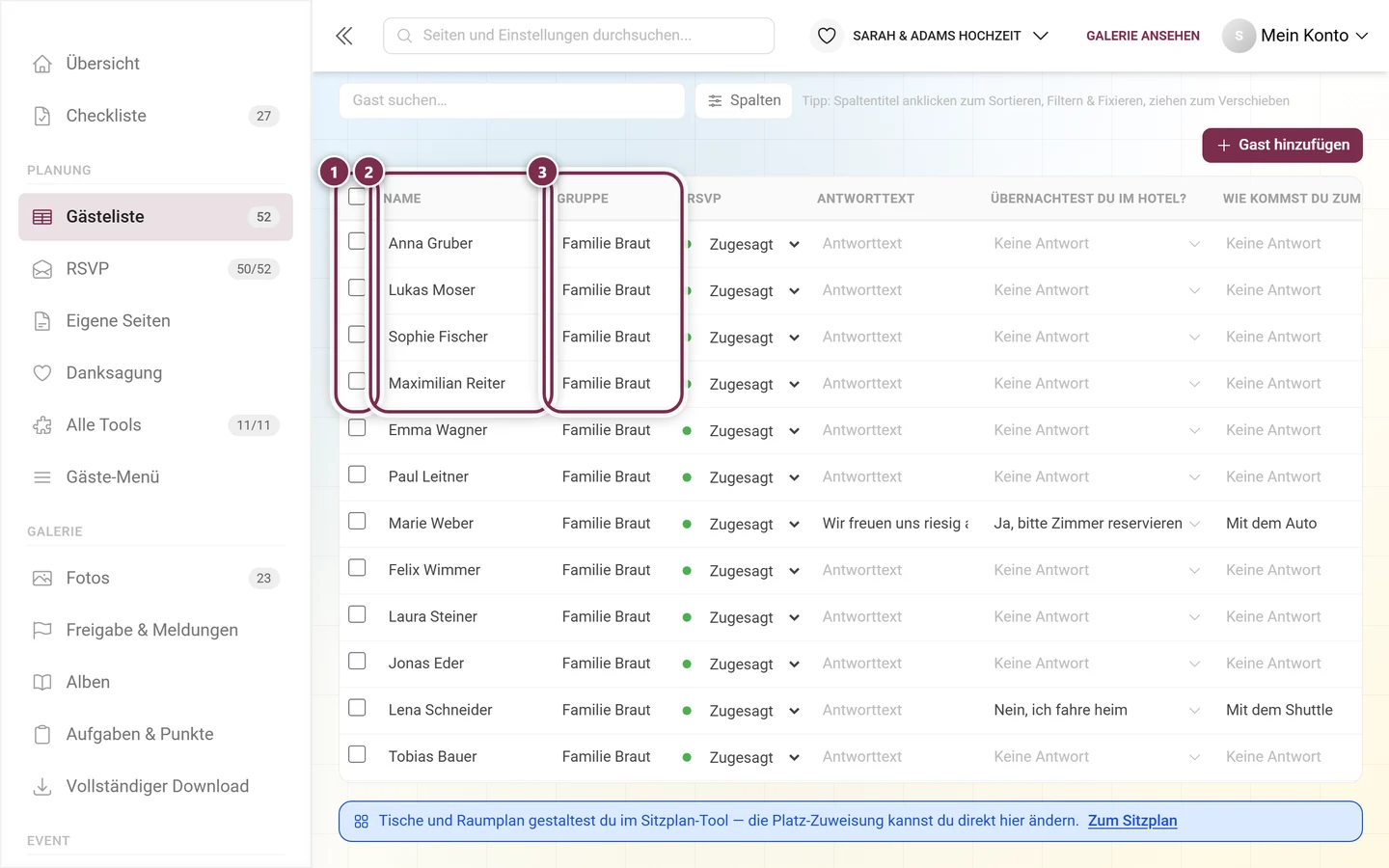
Task: Click the Galerie ansehen link
Action: coord(1143,36)
